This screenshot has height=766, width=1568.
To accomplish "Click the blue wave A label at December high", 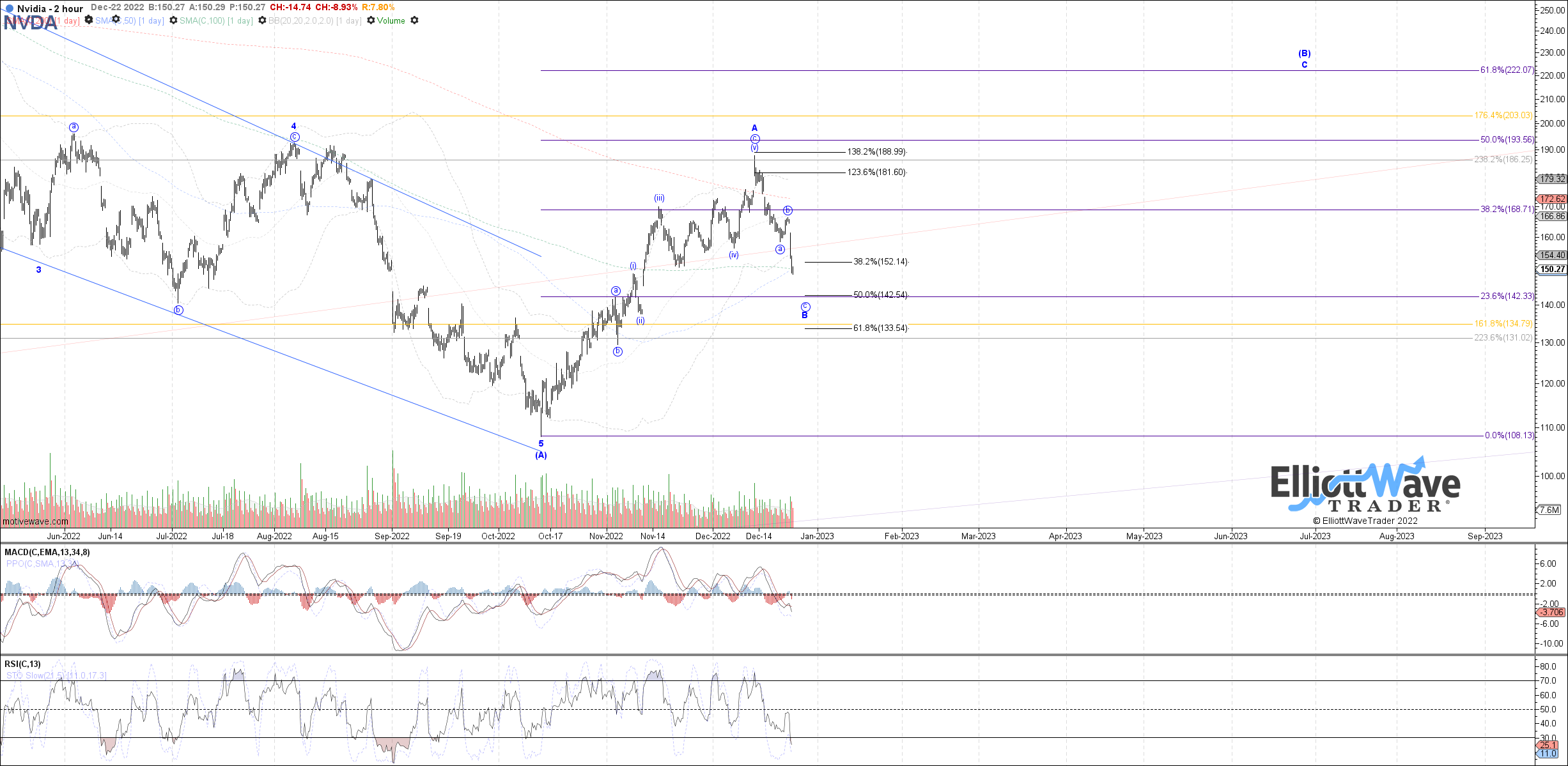I will coord(754,128).
